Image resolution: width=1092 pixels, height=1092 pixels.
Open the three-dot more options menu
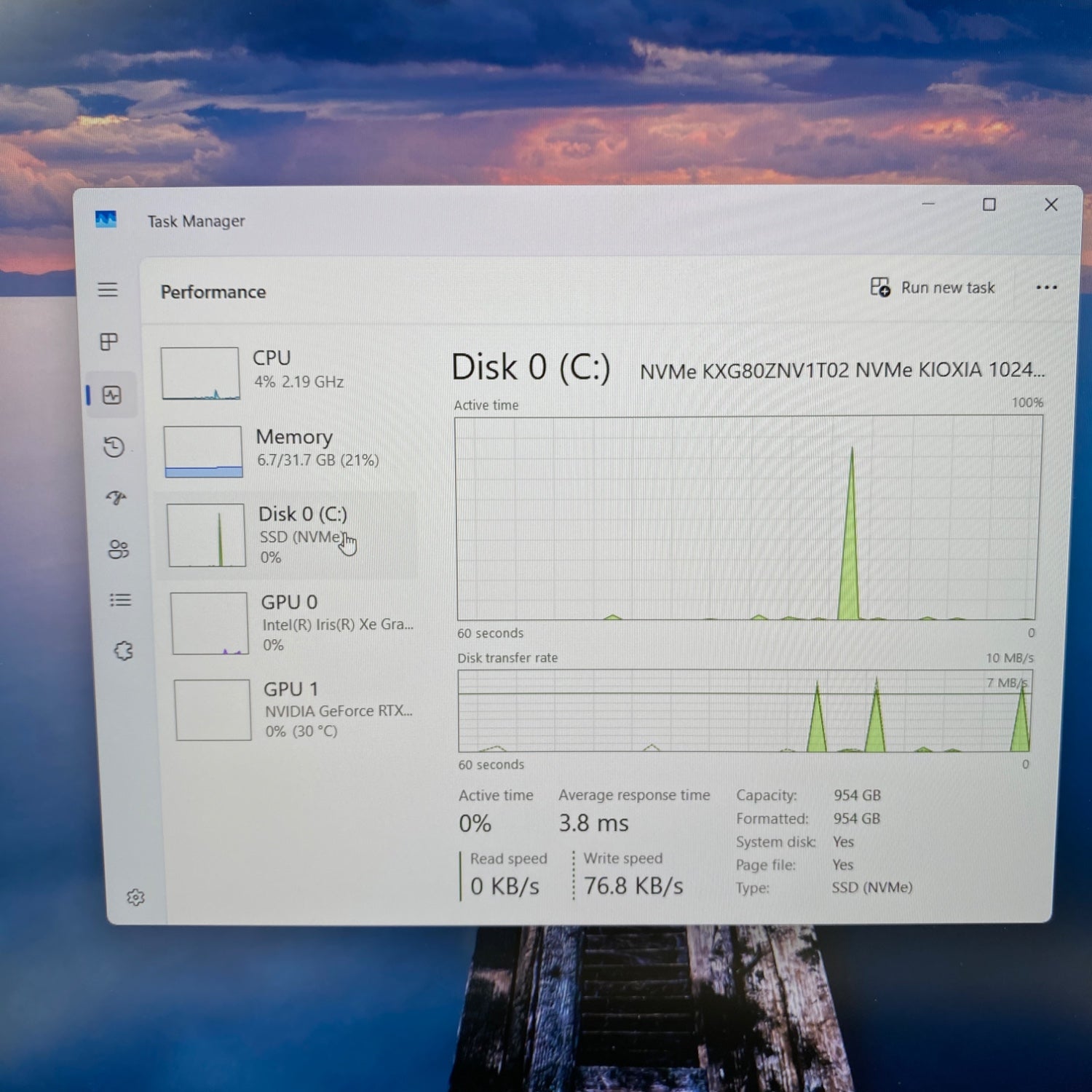point(1046,288)
